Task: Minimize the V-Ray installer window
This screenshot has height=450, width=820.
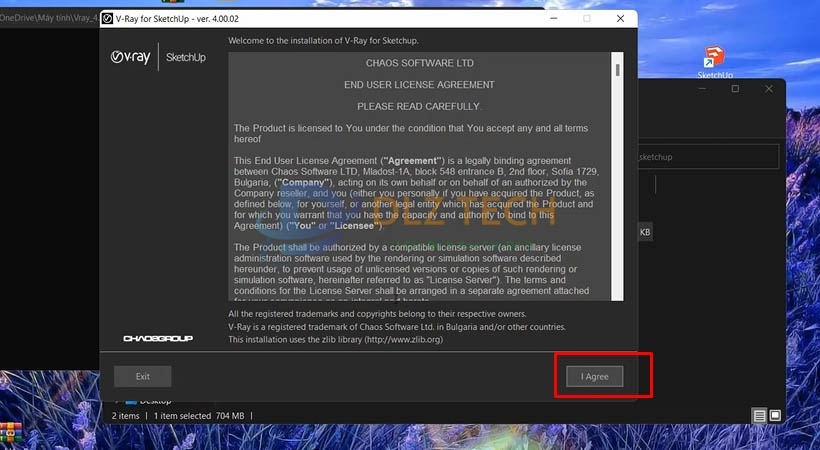Action: [551, 18]
